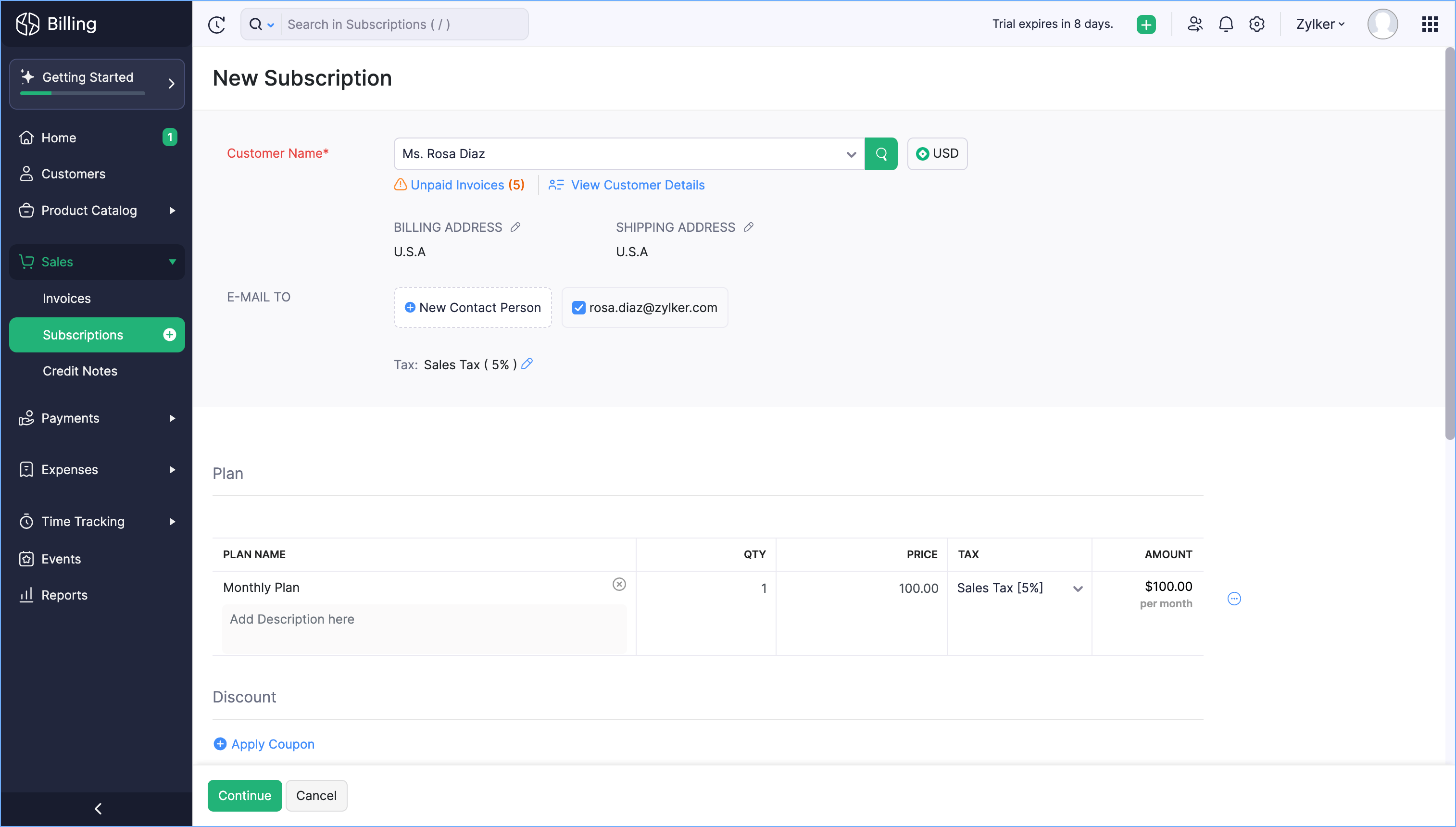This screenshot has height=827, width=1456.
Task: Open the Sales Tax [5%] dropdown
Action: click(1077, 589)
